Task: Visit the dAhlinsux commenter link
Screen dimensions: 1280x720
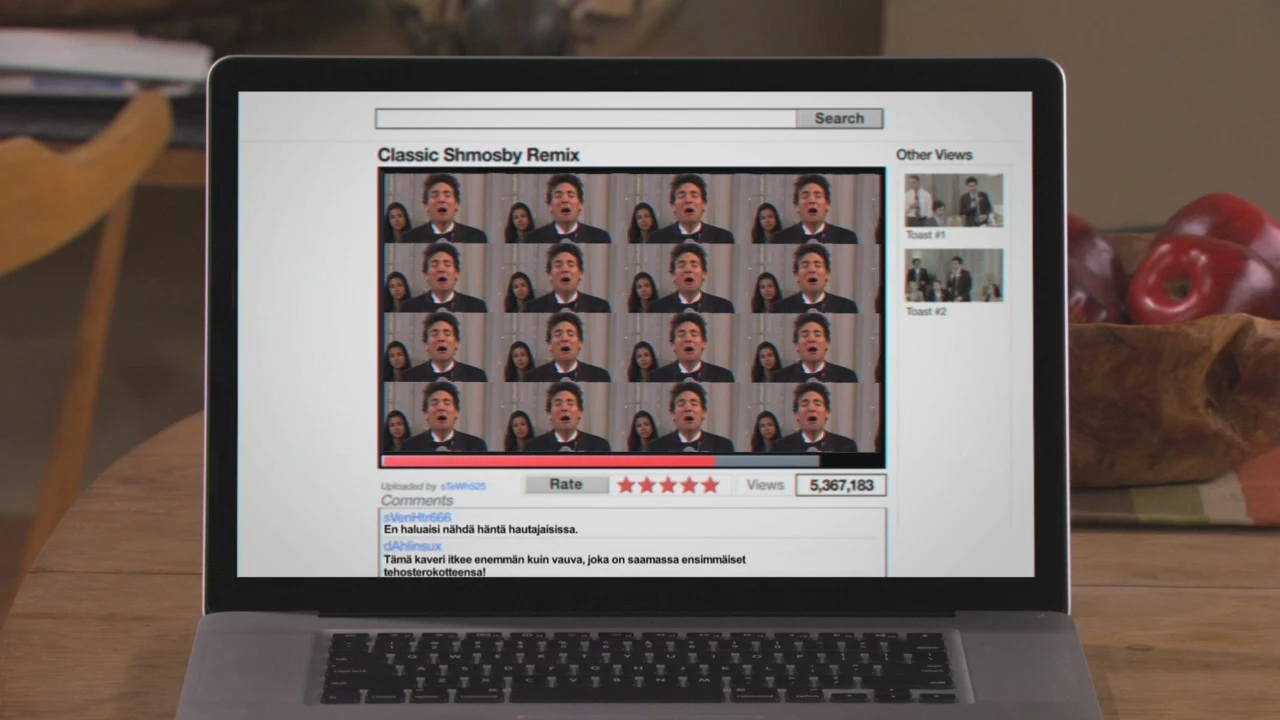Action: (x=412, y=546)
